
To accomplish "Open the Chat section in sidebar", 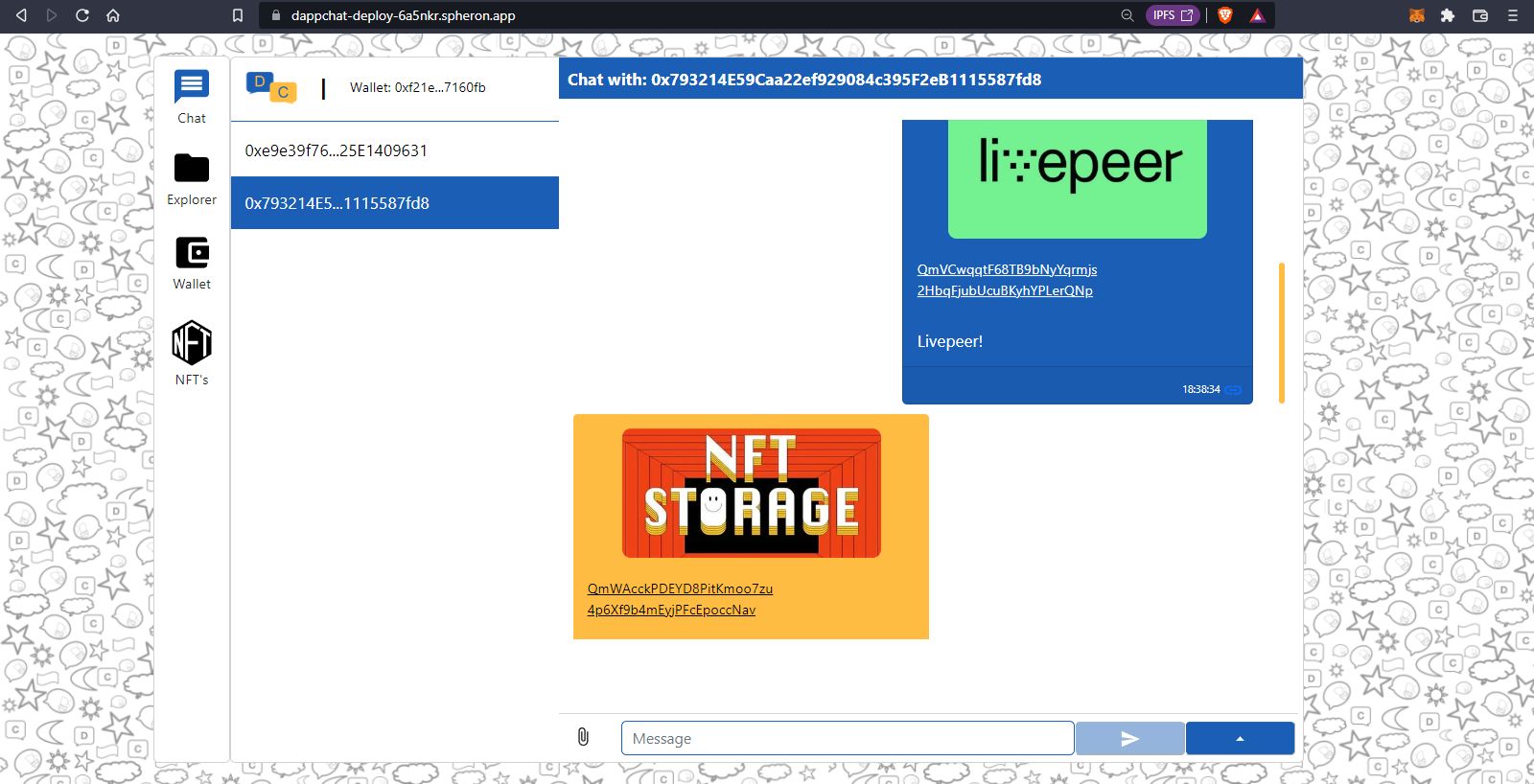I will (x=192, y=97).
